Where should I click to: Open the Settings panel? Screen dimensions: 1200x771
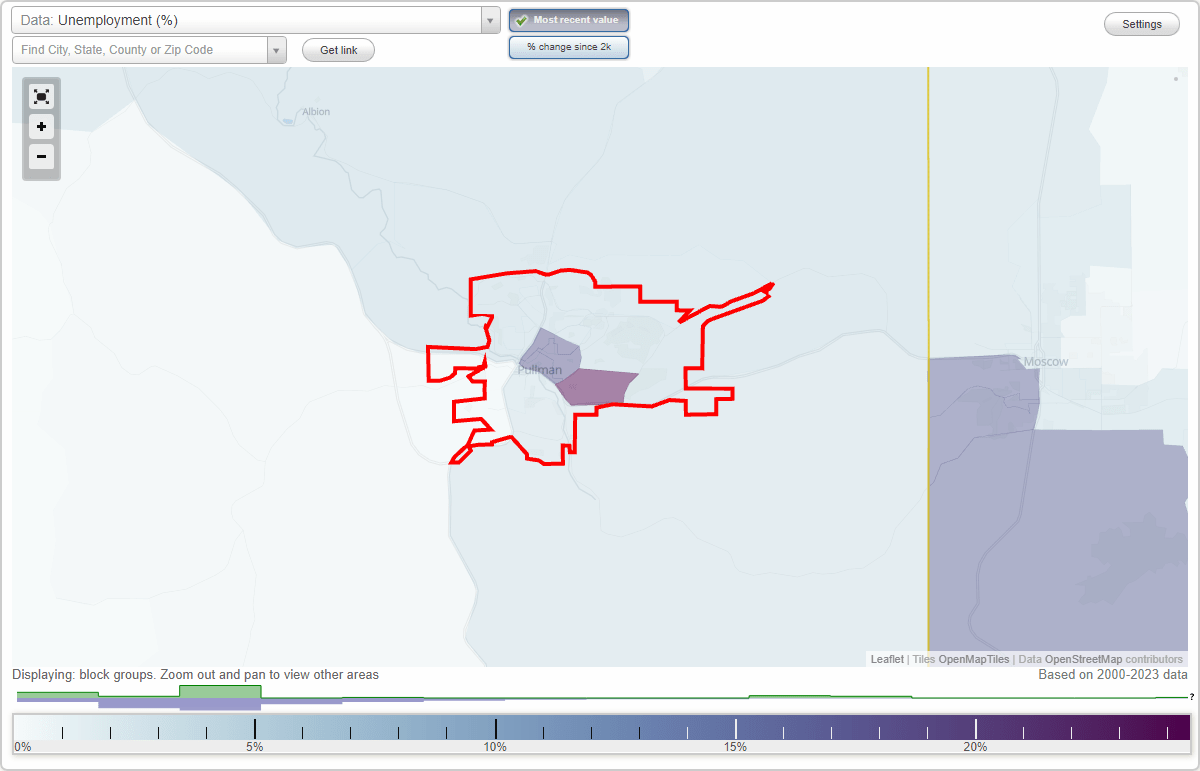point(1141,24)
